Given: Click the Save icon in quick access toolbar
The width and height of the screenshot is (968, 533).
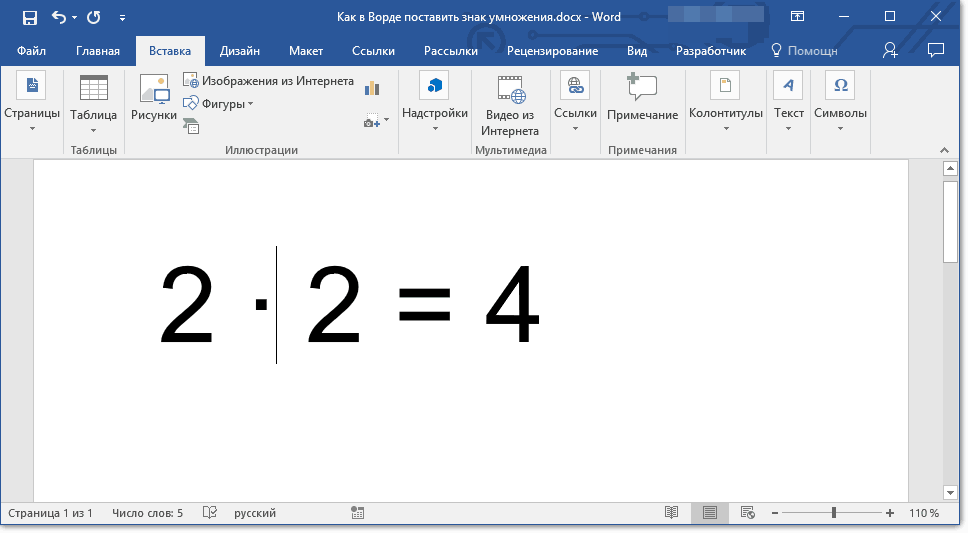Looking at the screenshot, I should [29, 17].
